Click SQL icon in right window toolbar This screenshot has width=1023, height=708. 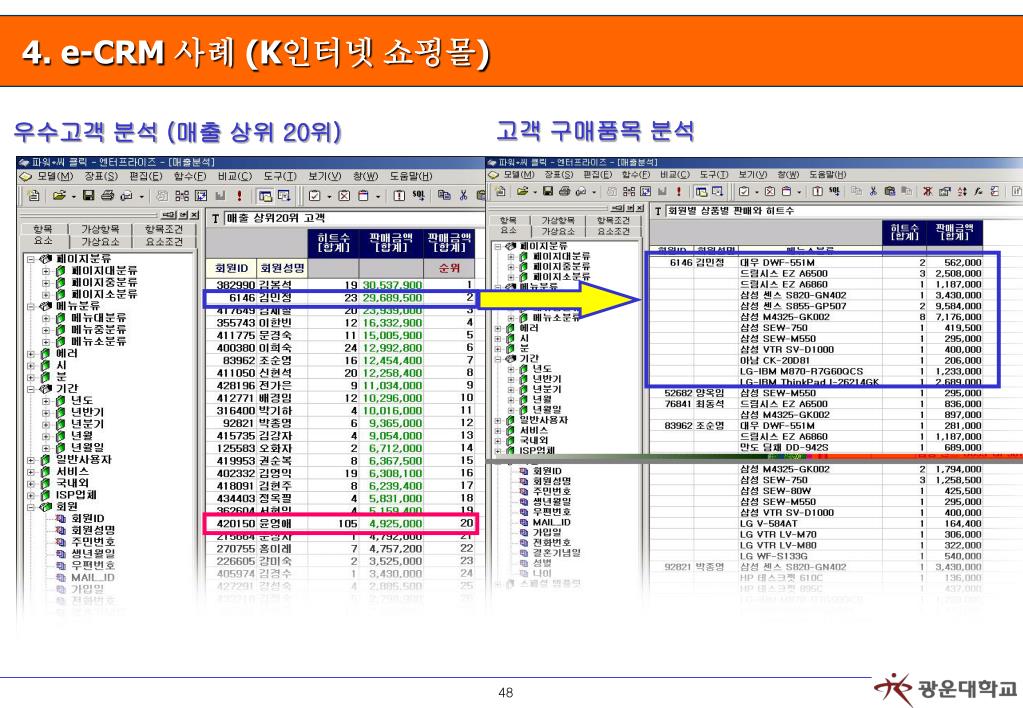[834, 191]
